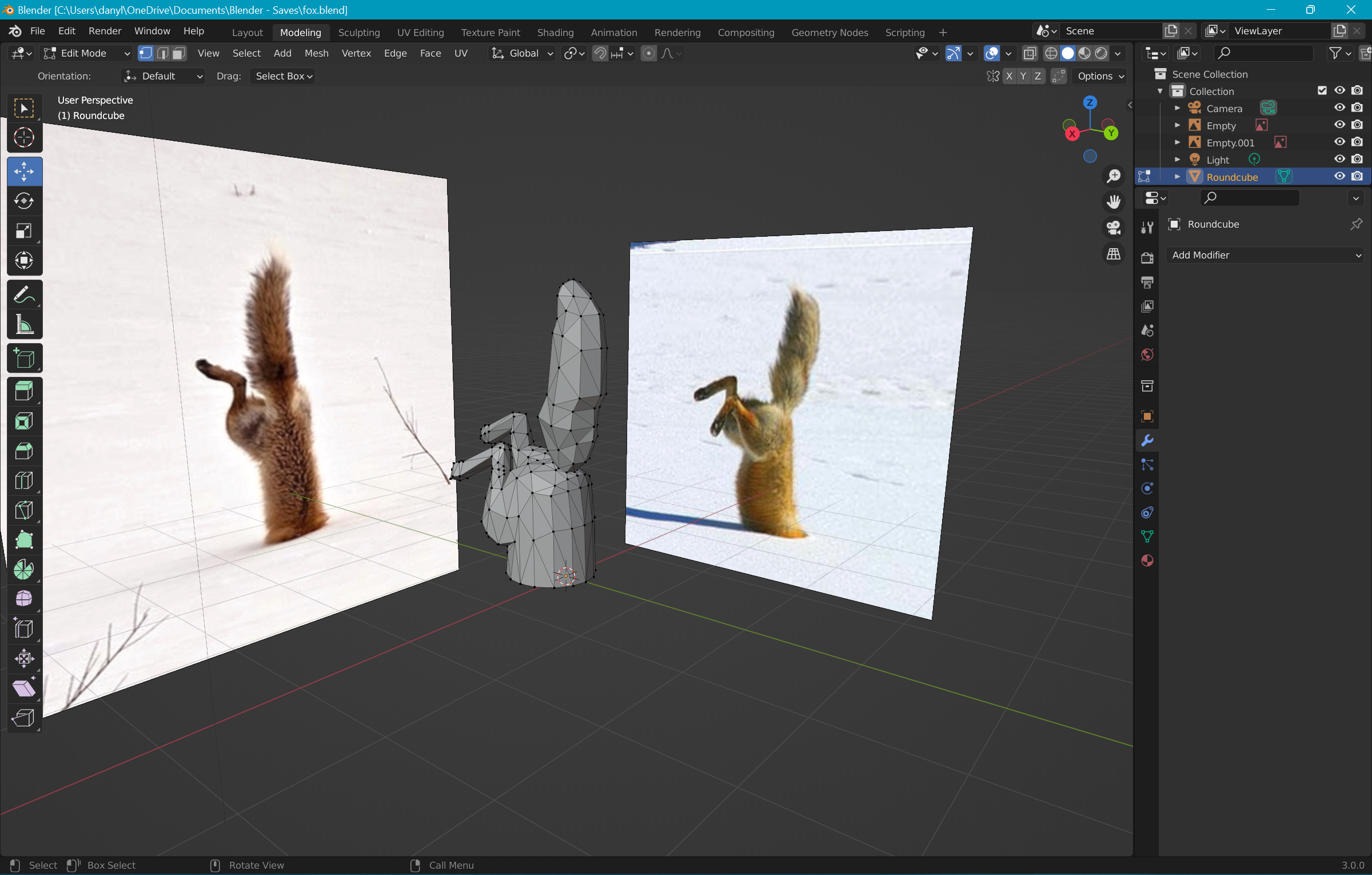Click the pan view hand icon
The width and height of the screenshot is (1372, 875).
pyautogui.click(x=1113, y=202)
